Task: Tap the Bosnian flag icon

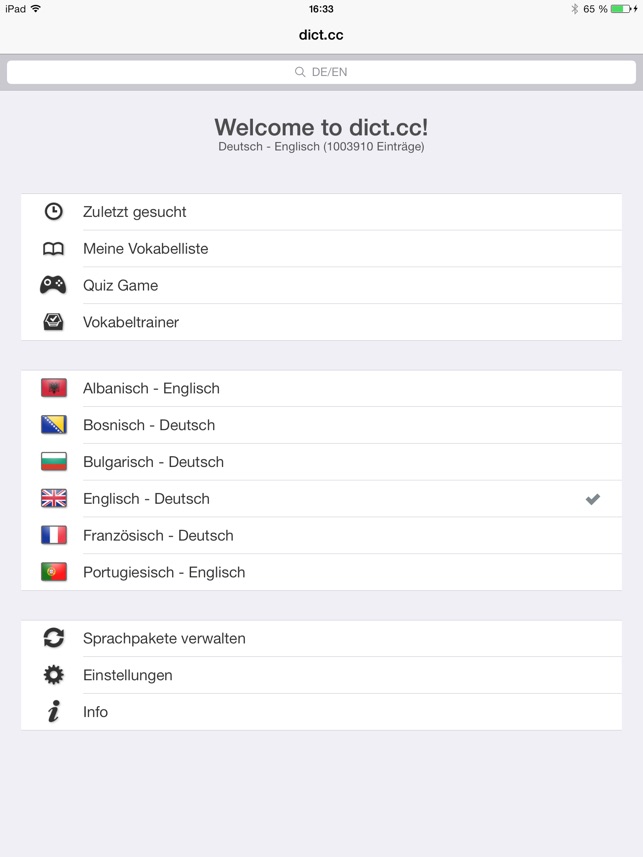Action: pos(53,425)
